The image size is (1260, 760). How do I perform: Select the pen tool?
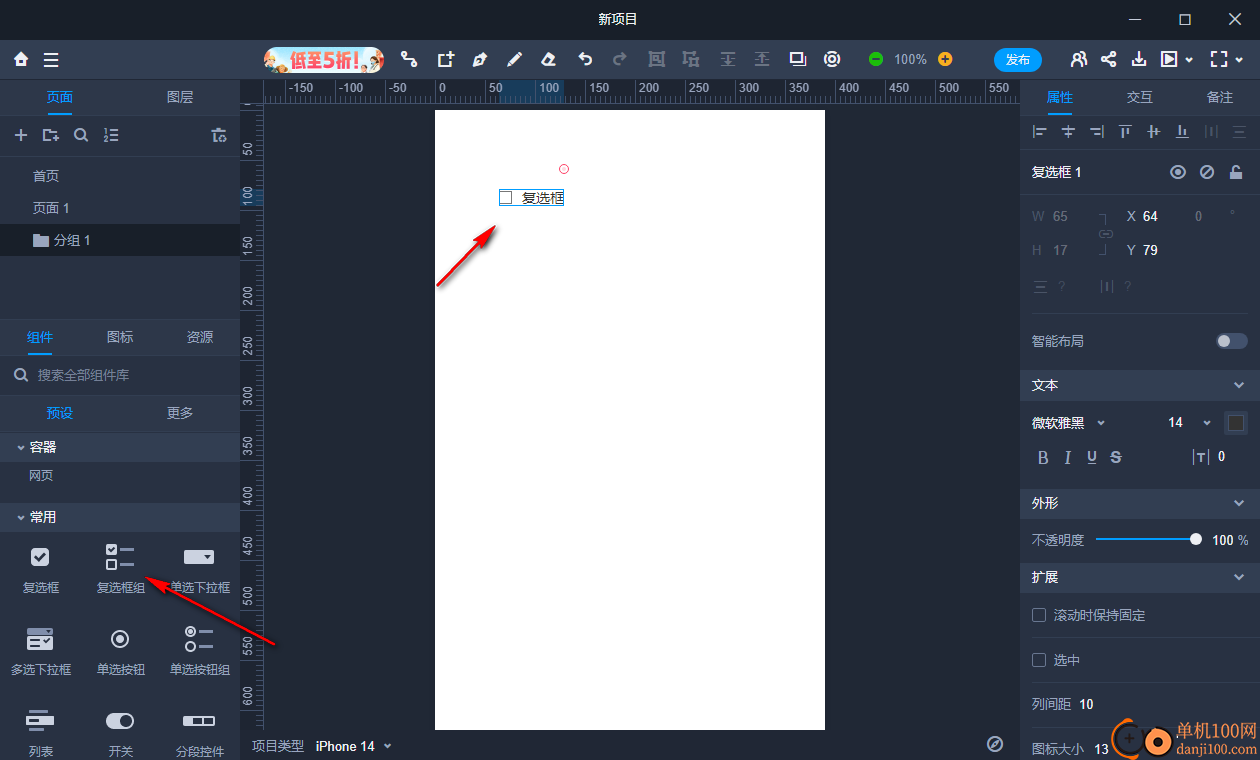pos(480,60)
